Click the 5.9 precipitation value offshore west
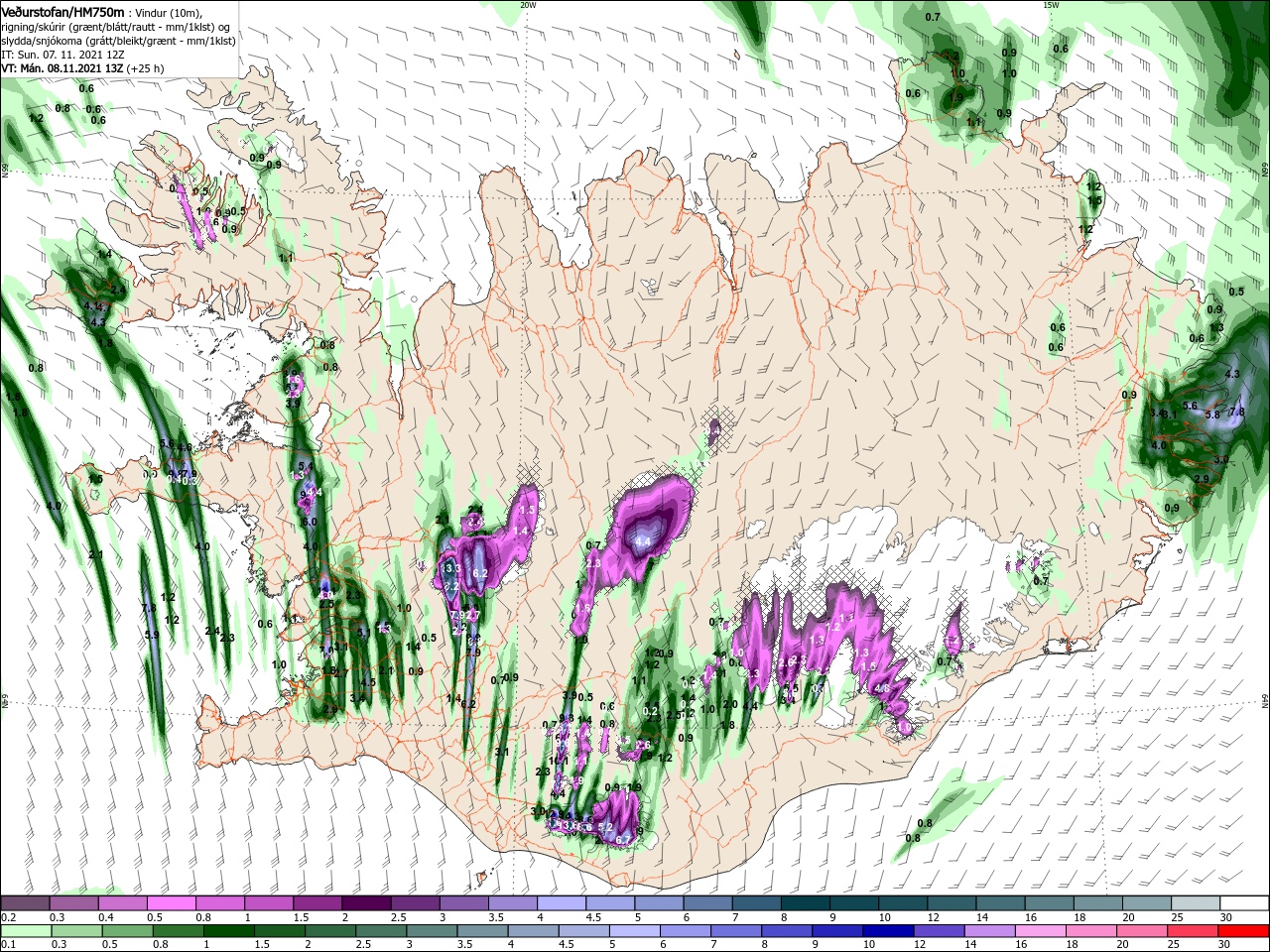This screenshot has width=1270, height=952. 152,635
